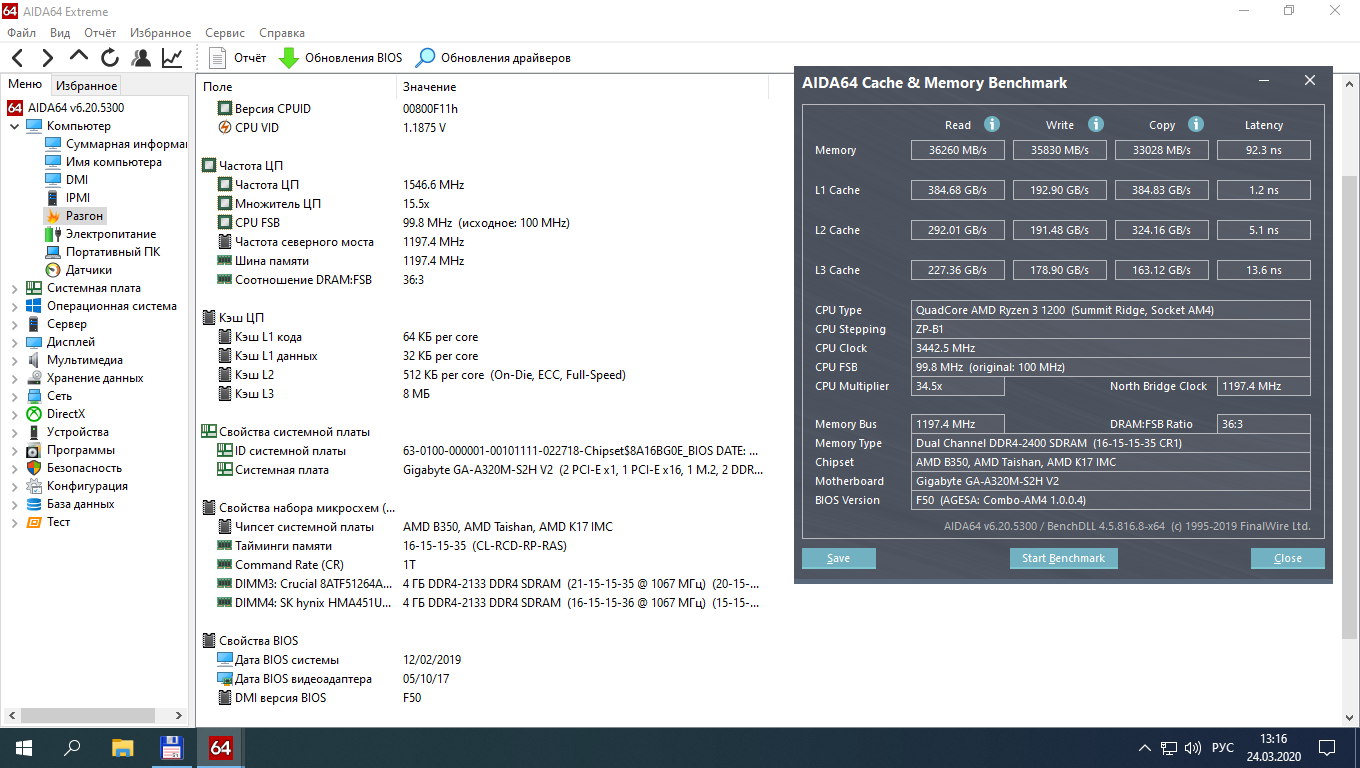Click the AIDA64 taskbar icon
The height and width of the screenshot is (768, 1360).
coord(220,748)
